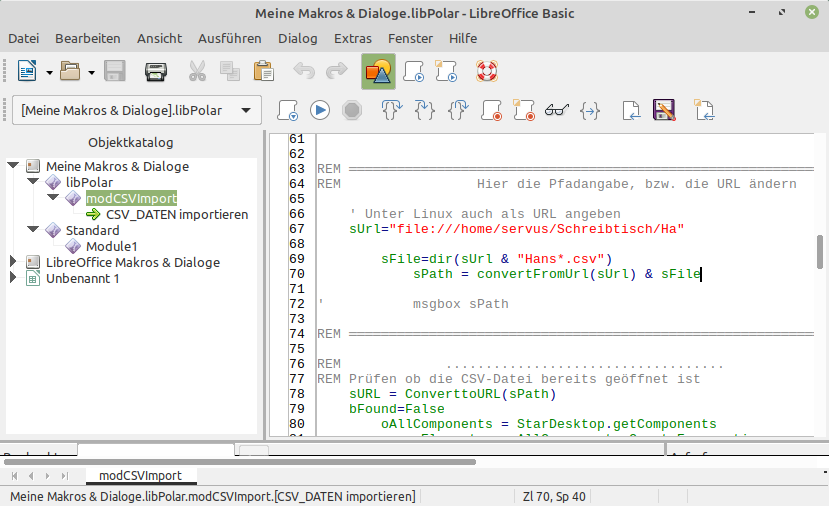Expand the Unbenannt 1 document node
Image resolution: width=829 pixels, height=506 pixels.
coord(13,278)
